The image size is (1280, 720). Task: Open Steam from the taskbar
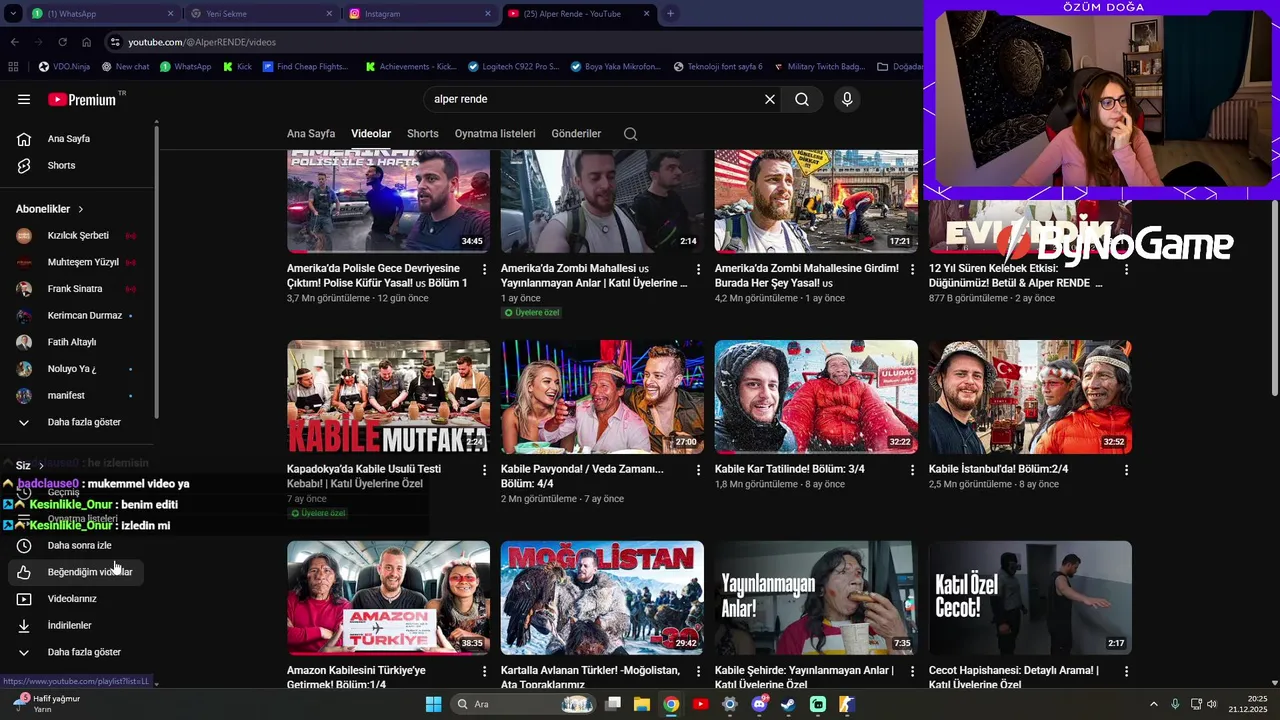coord(788,704)
